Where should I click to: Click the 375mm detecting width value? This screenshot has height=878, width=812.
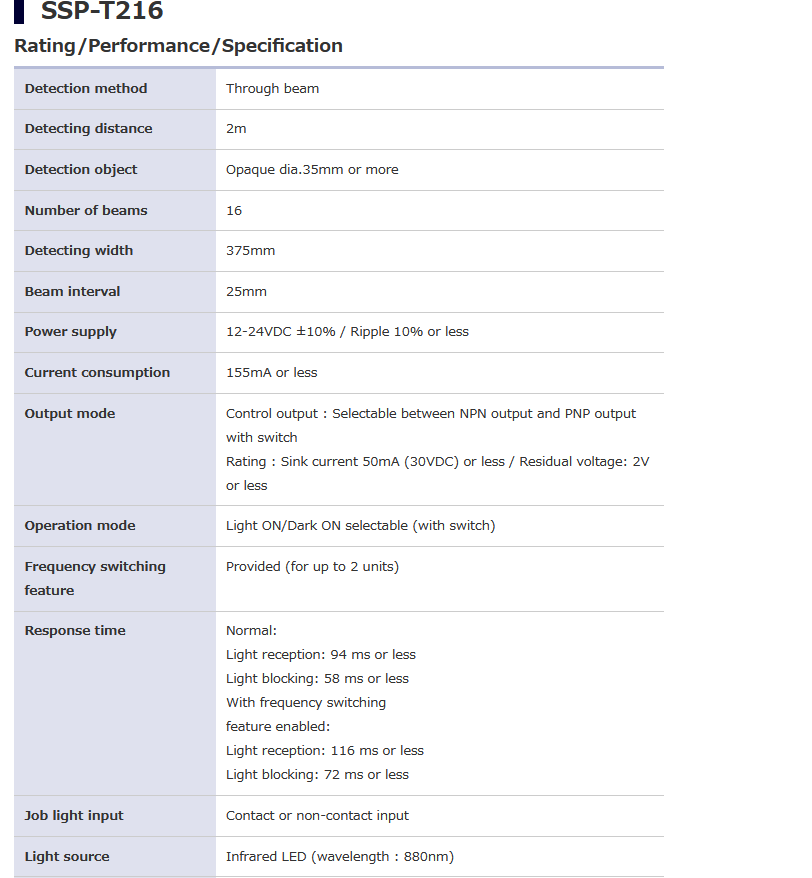(x=250, y=251)
